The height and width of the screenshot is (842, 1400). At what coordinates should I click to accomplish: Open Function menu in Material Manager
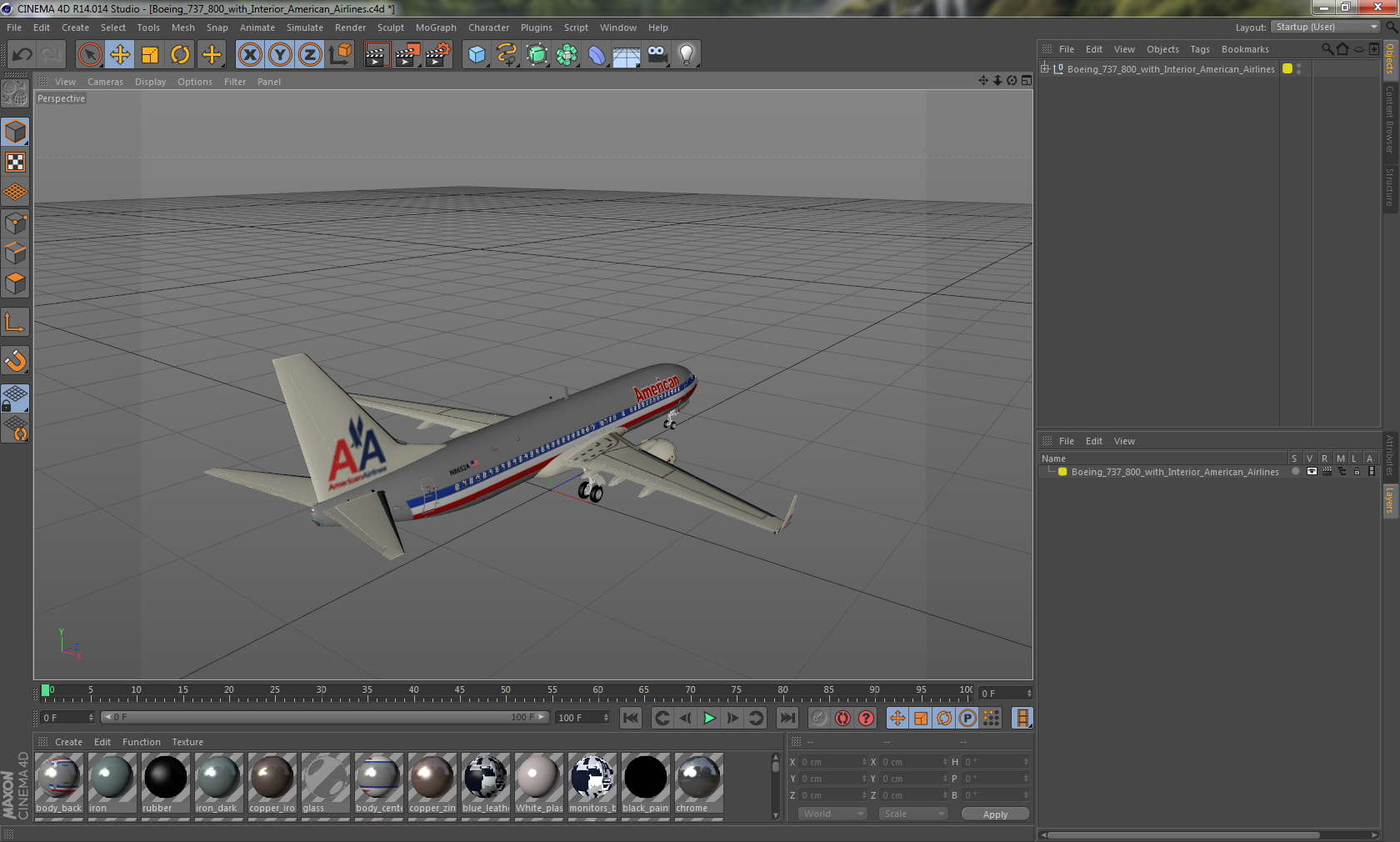(x=142, y=742)
